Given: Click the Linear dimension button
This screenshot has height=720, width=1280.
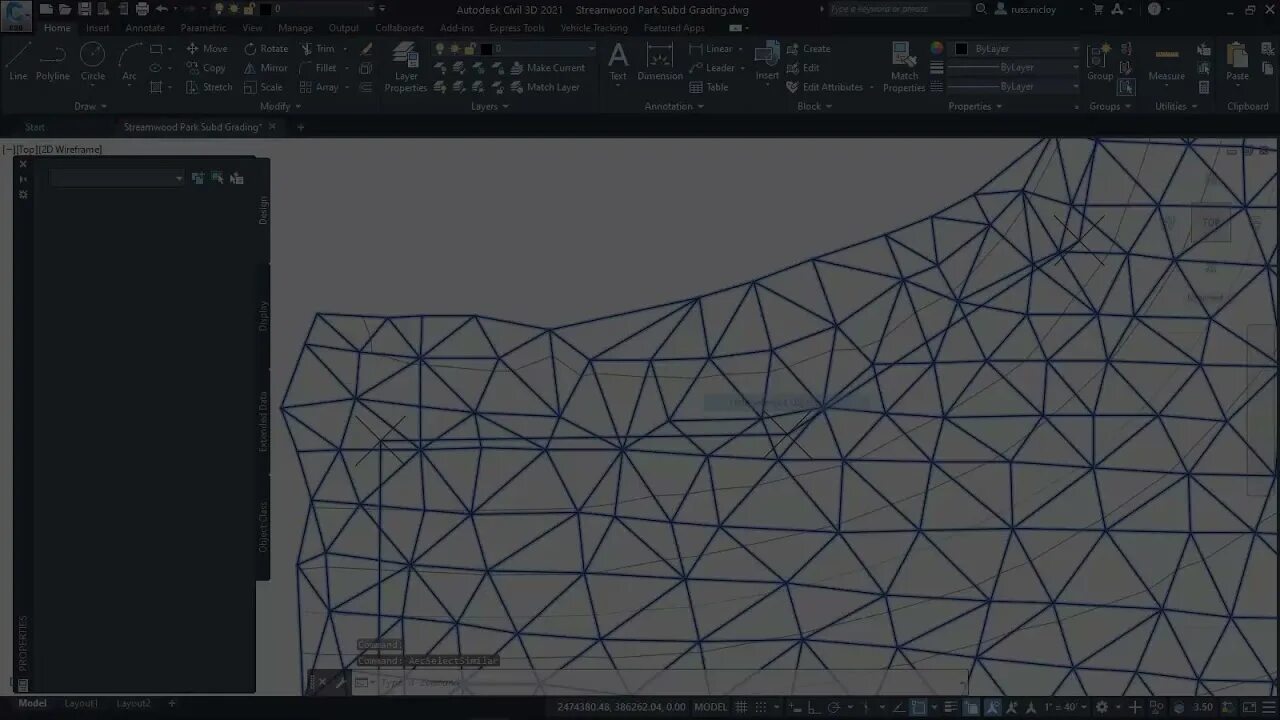Looking at the screenshot, I should coord(712,48).
